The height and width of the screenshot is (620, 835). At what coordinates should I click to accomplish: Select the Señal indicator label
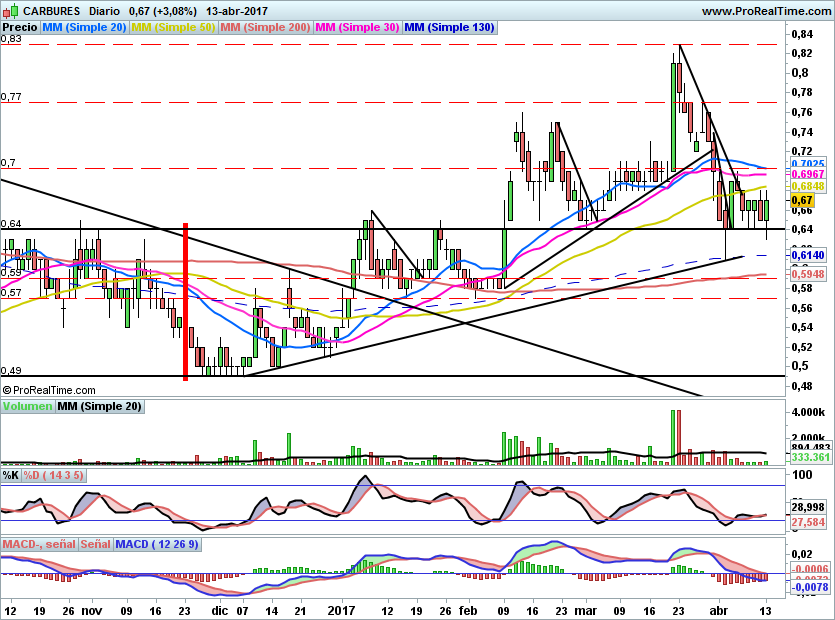(95, 544)
